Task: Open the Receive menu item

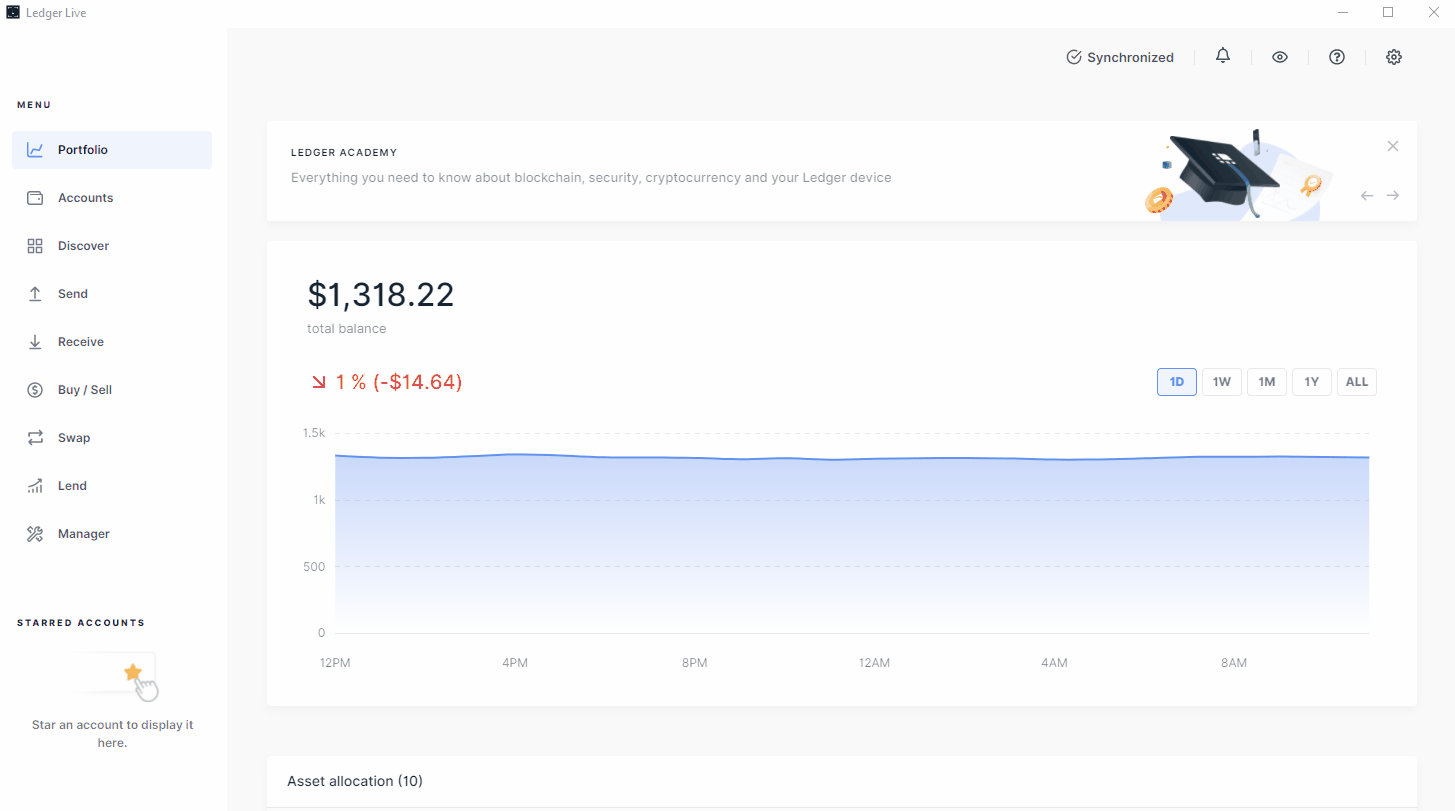Action: pyautogui.click(x=112, y=342)
